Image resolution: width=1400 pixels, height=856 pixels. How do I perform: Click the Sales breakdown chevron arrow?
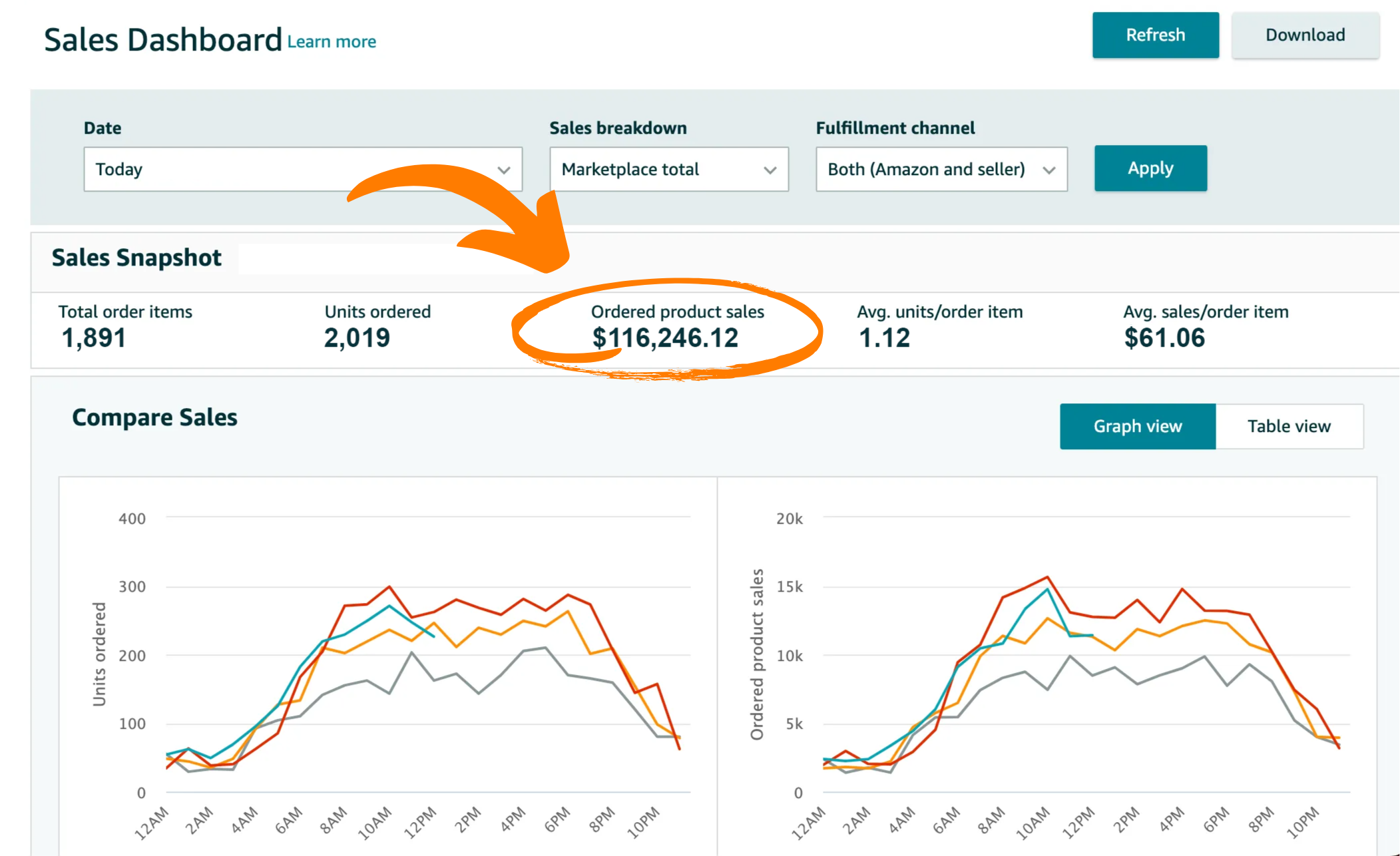point(770,170)
